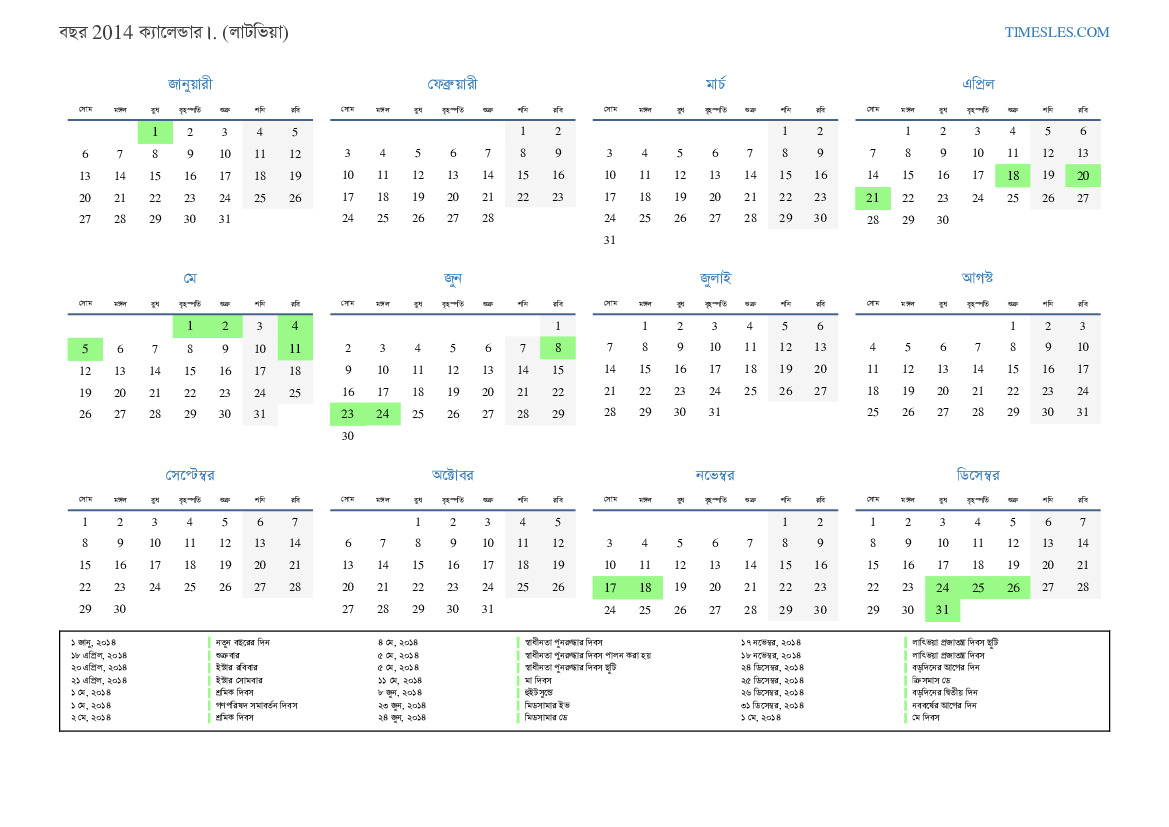Select highlighted 5 in the মে calendar
1169x827 pixels.
point(85,349)
